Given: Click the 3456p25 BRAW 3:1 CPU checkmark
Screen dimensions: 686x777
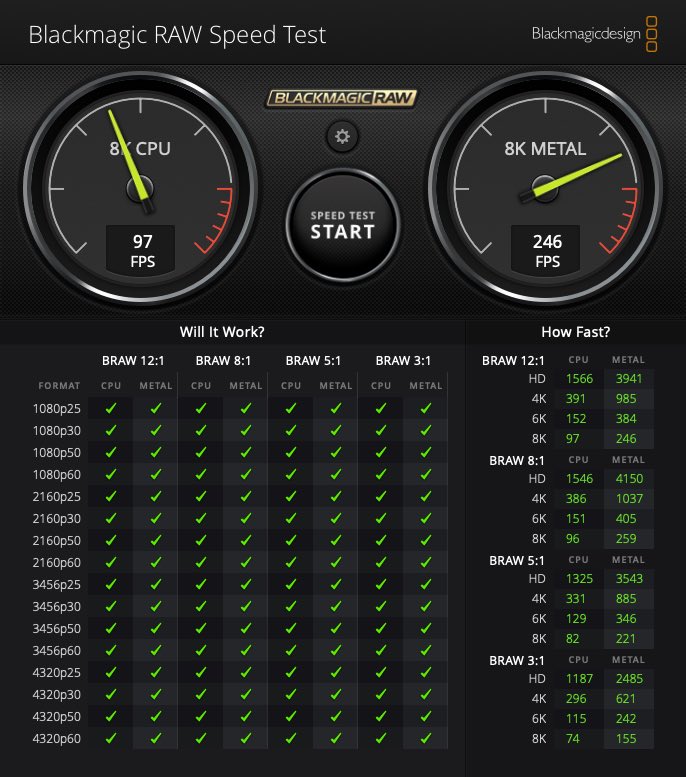Looking at the screenshot, I should 381,584.
